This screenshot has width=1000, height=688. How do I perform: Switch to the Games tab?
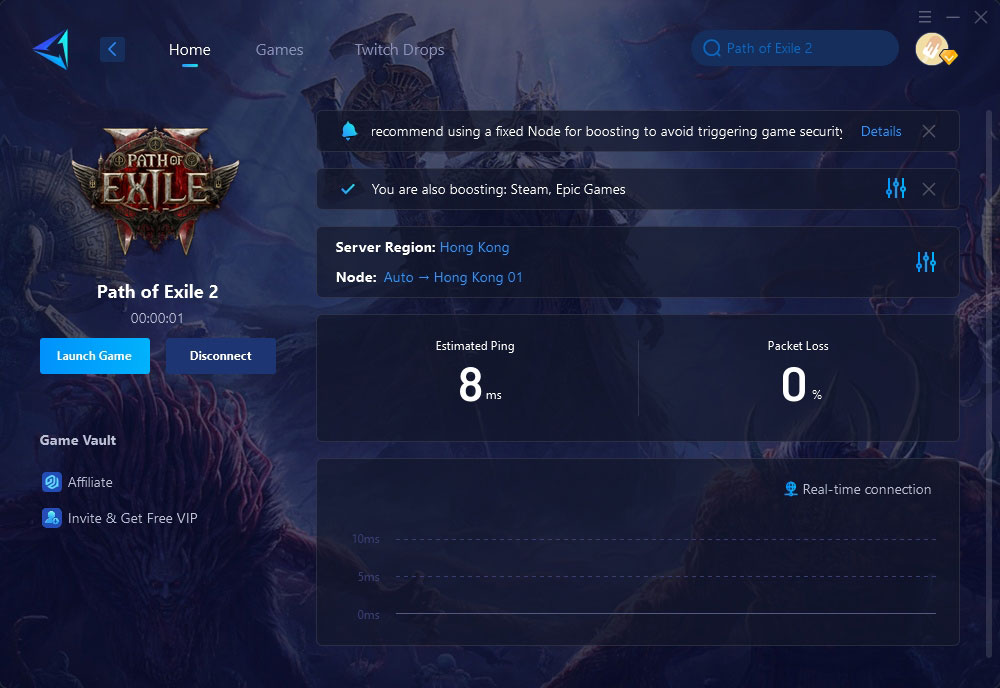[279, 50]
